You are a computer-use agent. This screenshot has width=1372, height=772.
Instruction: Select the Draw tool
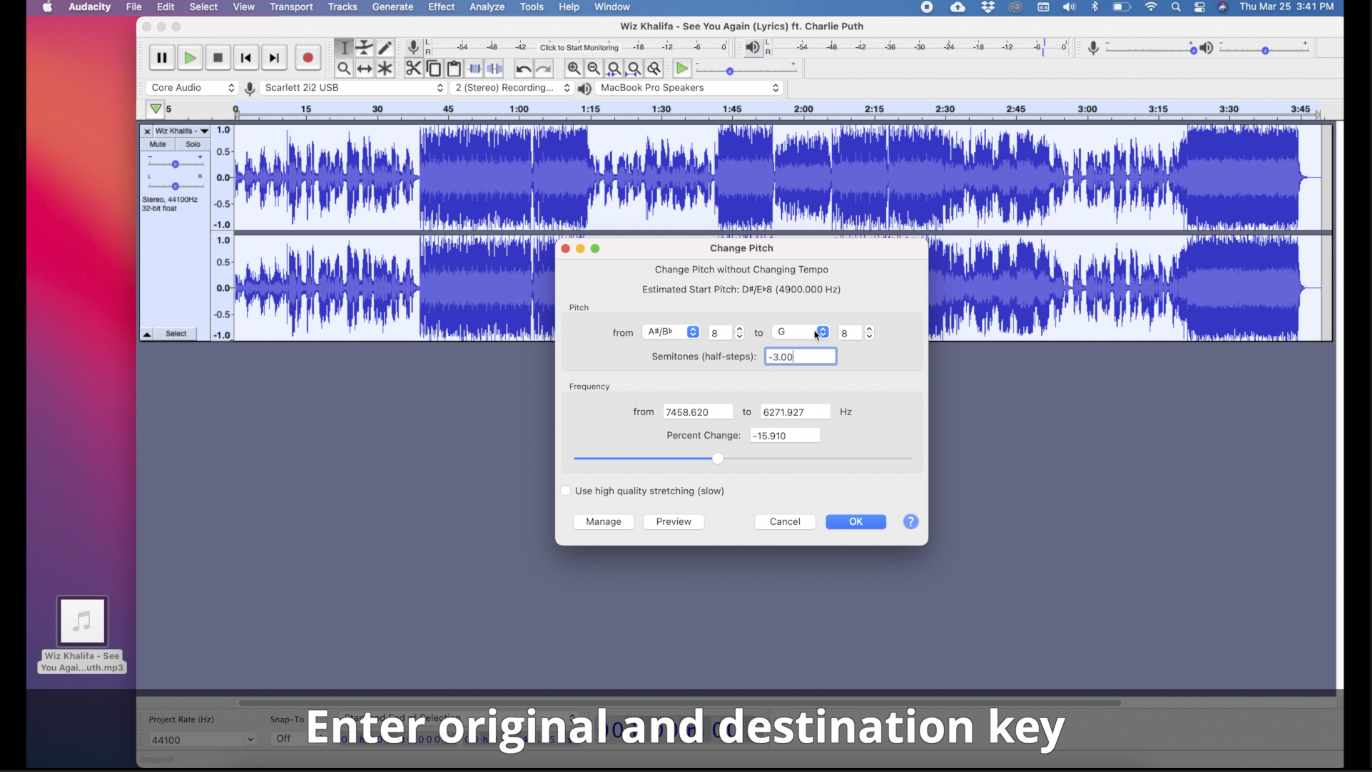pos(385,47)
